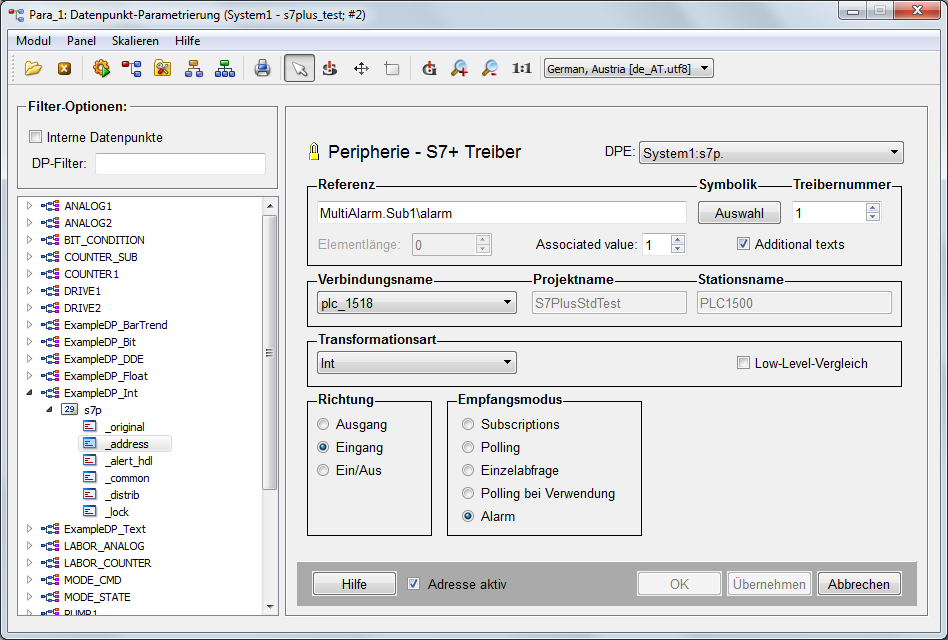The image size is (948, 640).
Task: Click the zoom in magnifier icon
Action: coord(459,68)
